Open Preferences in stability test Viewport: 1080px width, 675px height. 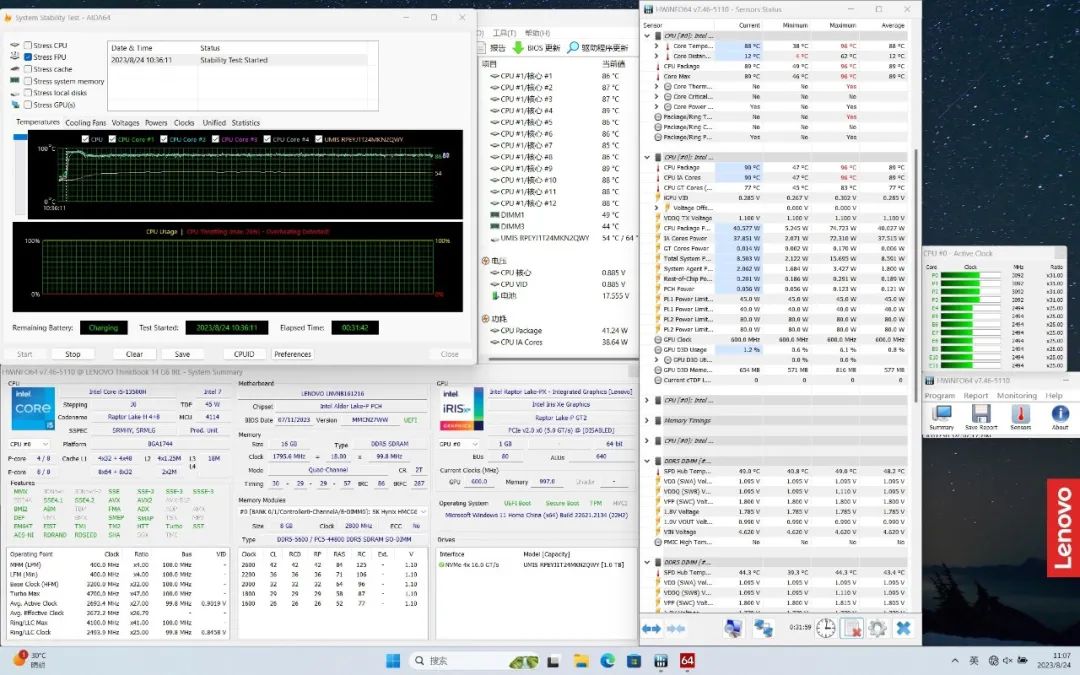click(x=293, y=354)
